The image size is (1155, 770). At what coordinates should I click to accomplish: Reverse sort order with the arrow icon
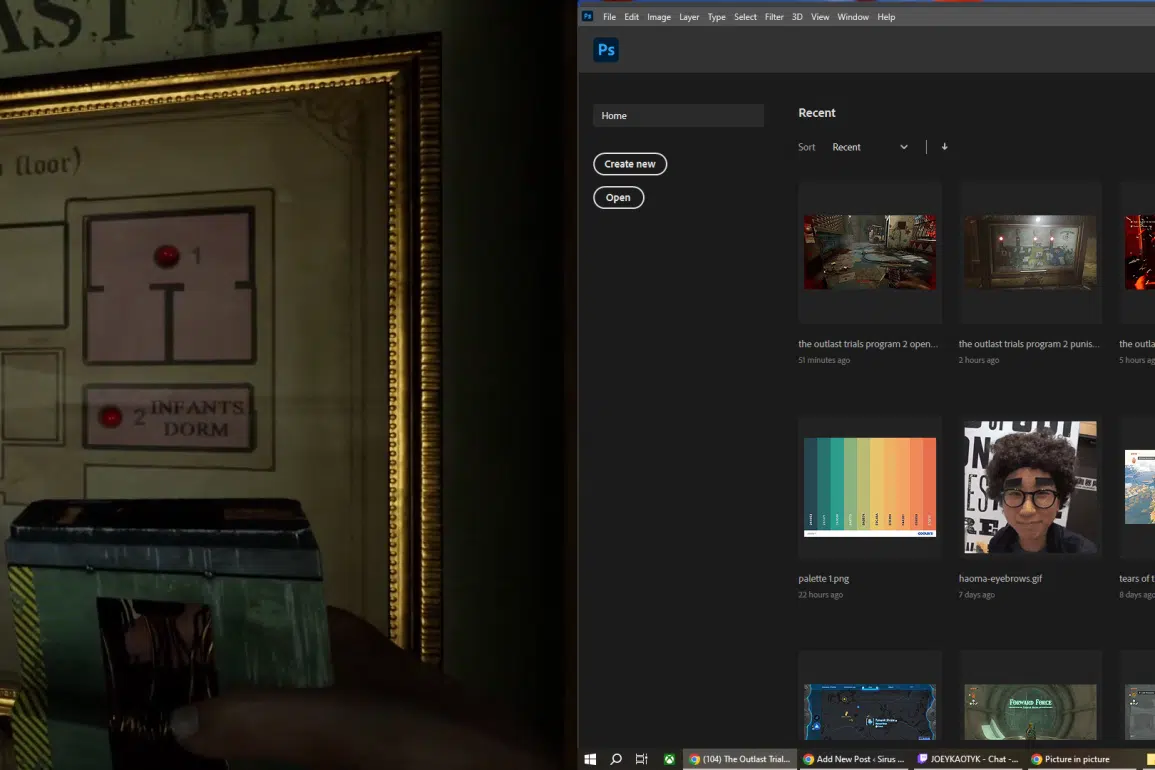click(x=944, y=147)
